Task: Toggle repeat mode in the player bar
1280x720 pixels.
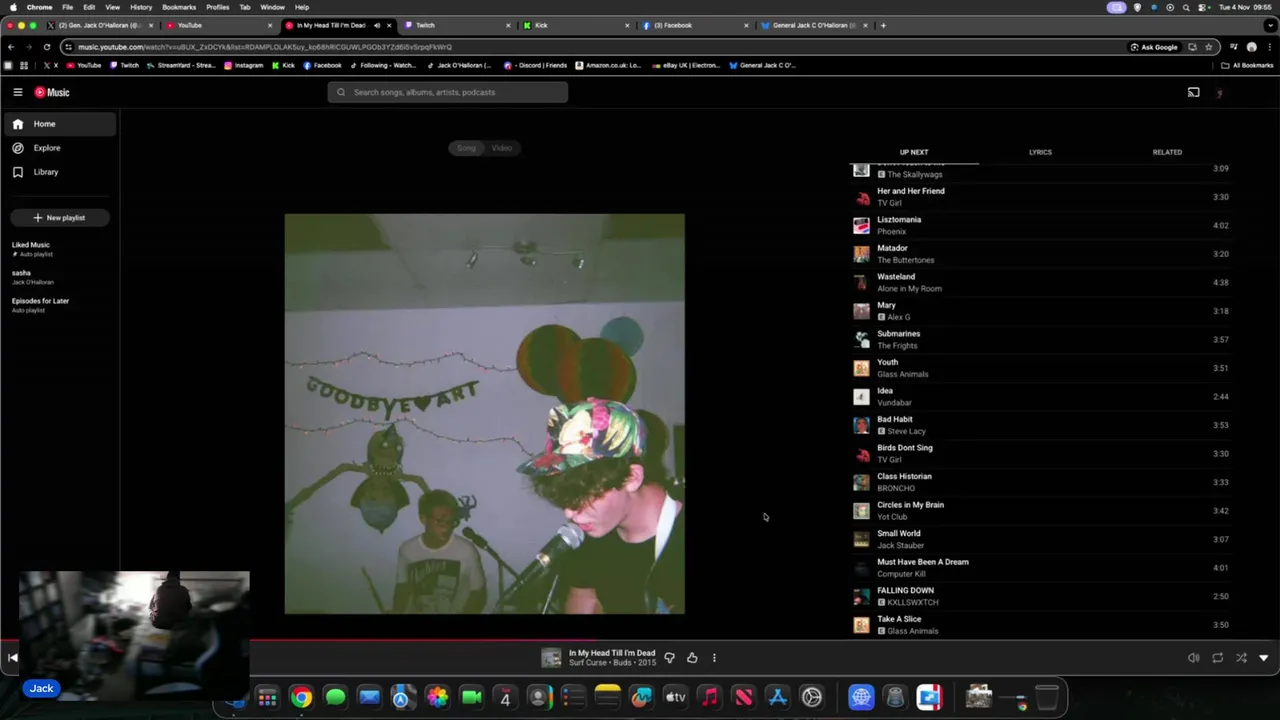Action: point(1217,658)
